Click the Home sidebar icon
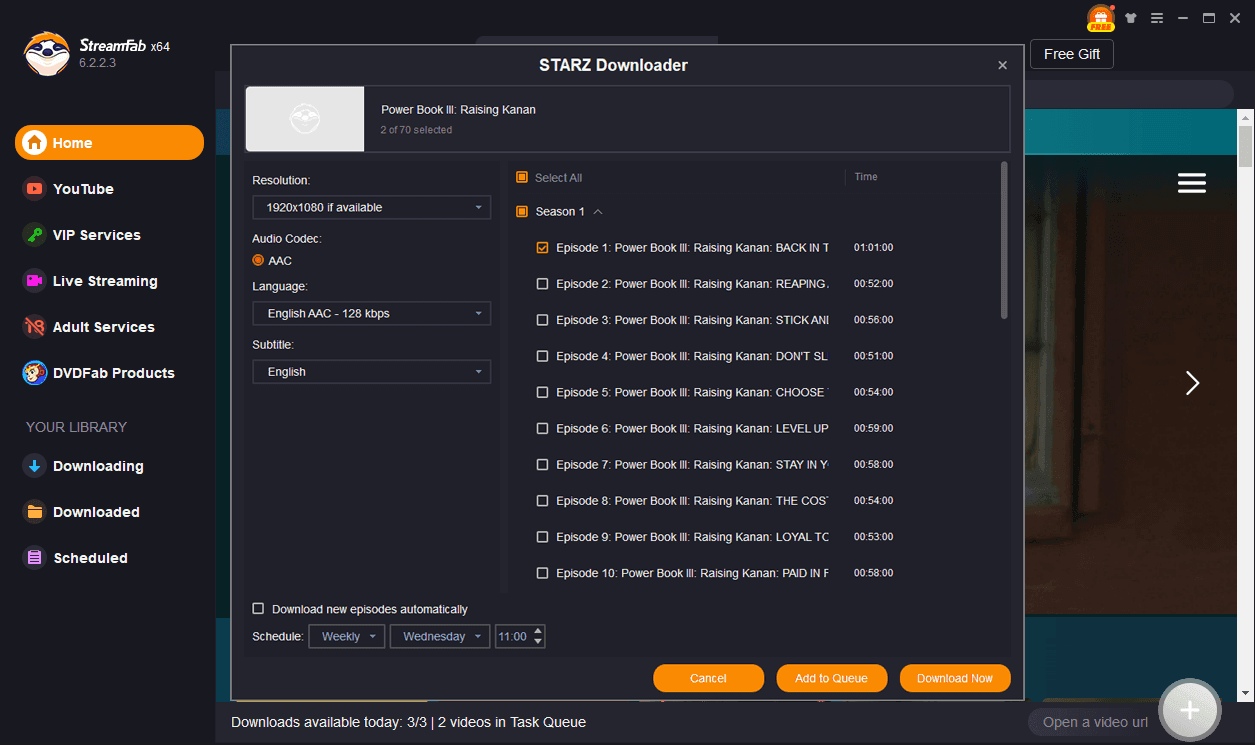The width and height of the screenshot is (1255, 745). pyautogui.click(x=35, y=143)
